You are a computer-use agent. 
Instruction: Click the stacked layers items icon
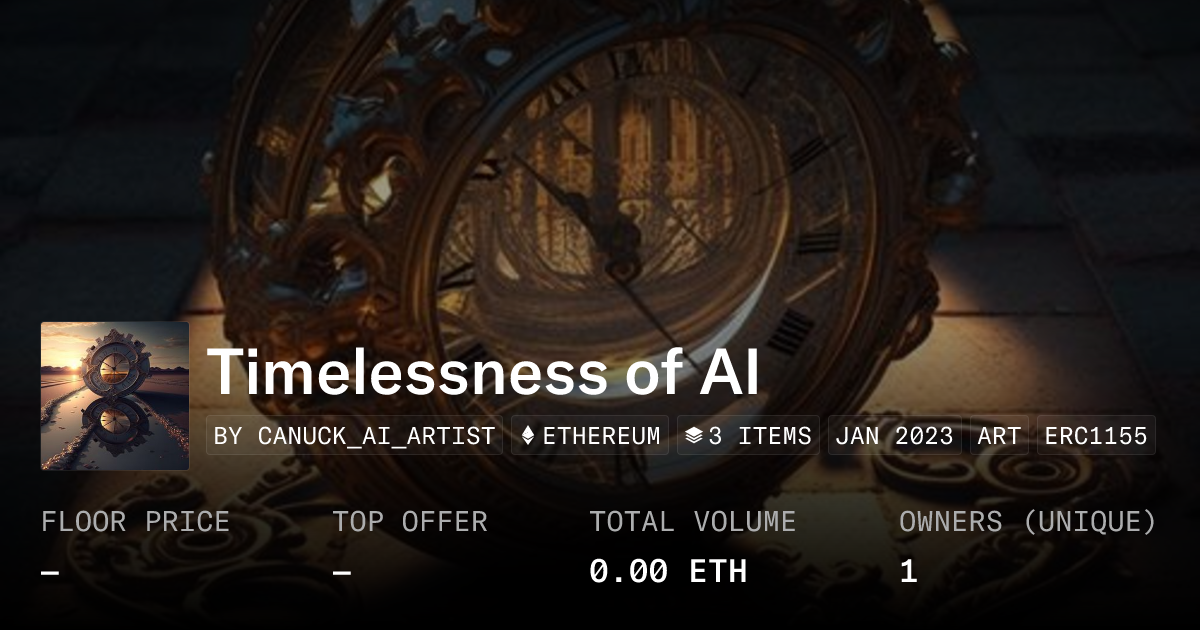pos(693,436)
